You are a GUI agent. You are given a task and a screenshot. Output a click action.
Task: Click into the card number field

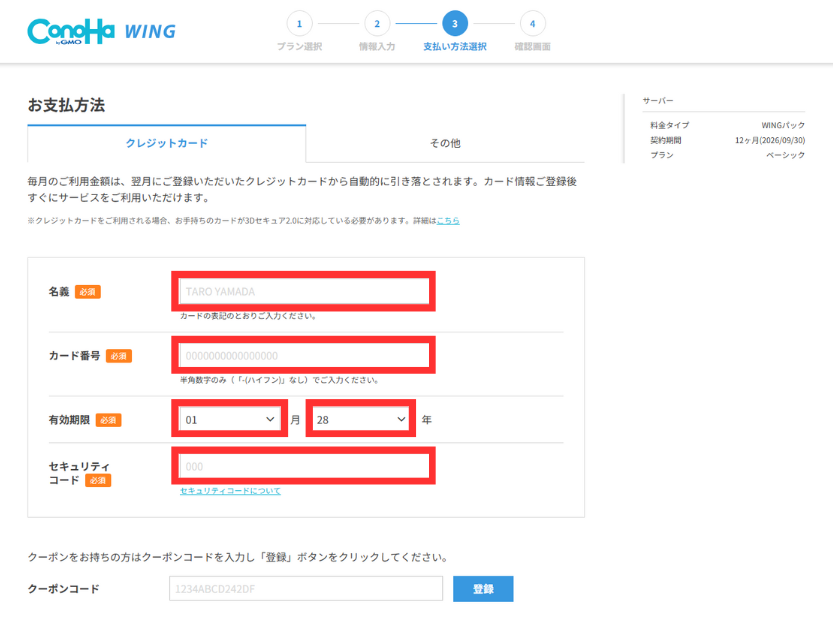coord(303,356)
